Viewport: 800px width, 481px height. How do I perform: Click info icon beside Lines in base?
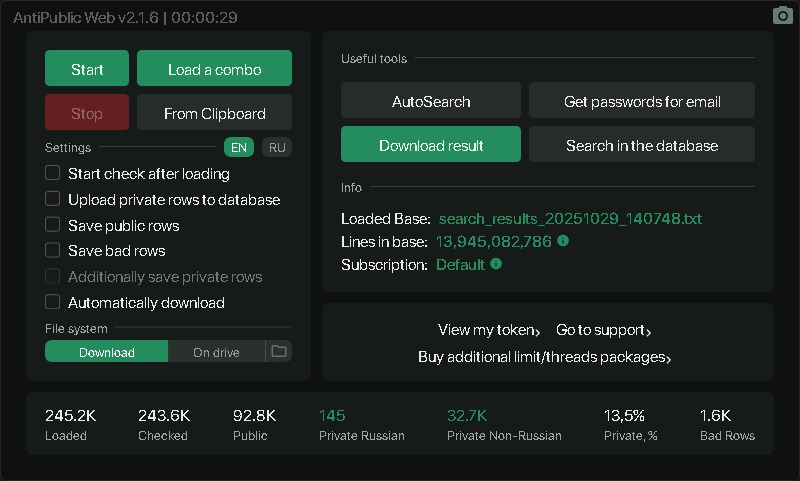click(563, 241)
